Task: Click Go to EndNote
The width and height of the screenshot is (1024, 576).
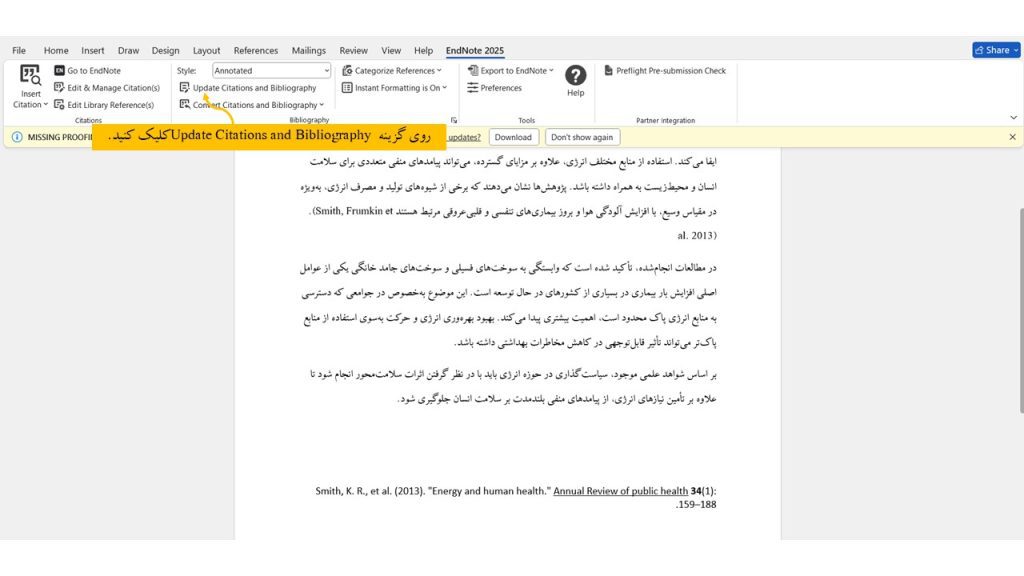Action: point(86,70)
